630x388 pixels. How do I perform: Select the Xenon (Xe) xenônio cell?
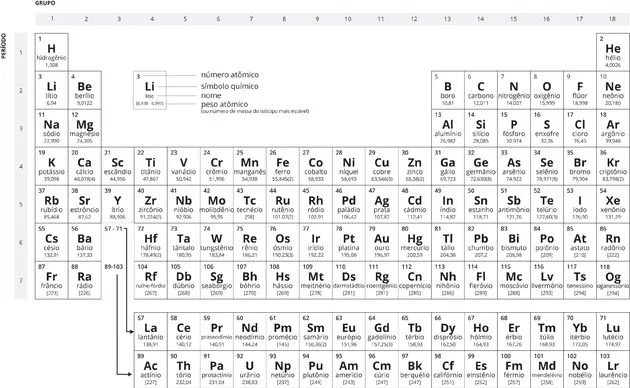tap(613, 204)
